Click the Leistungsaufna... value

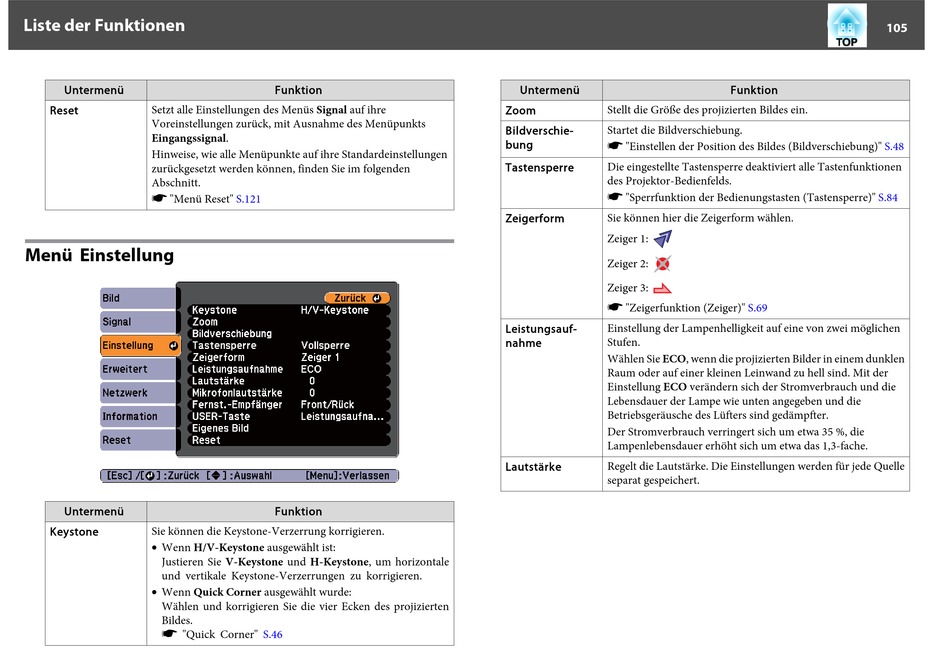342,416
